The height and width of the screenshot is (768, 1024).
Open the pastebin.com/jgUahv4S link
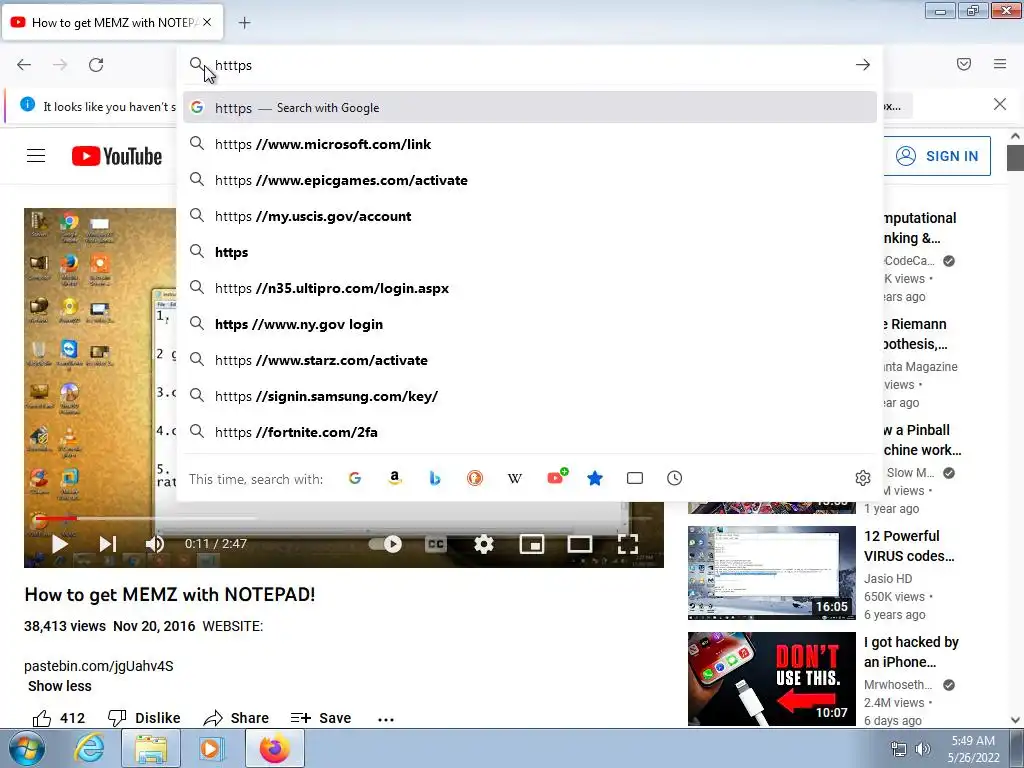[x=99, y=666]
